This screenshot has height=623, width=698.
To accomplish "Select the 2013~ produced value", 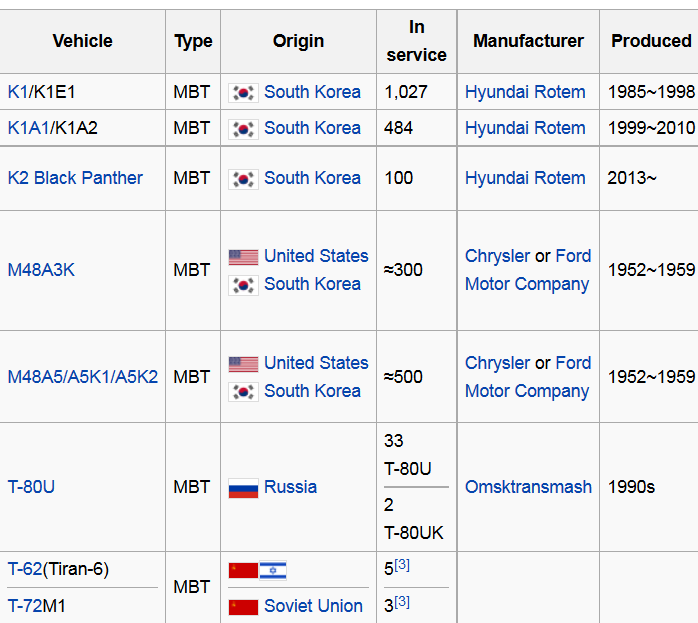I will (x=632, y=178).
